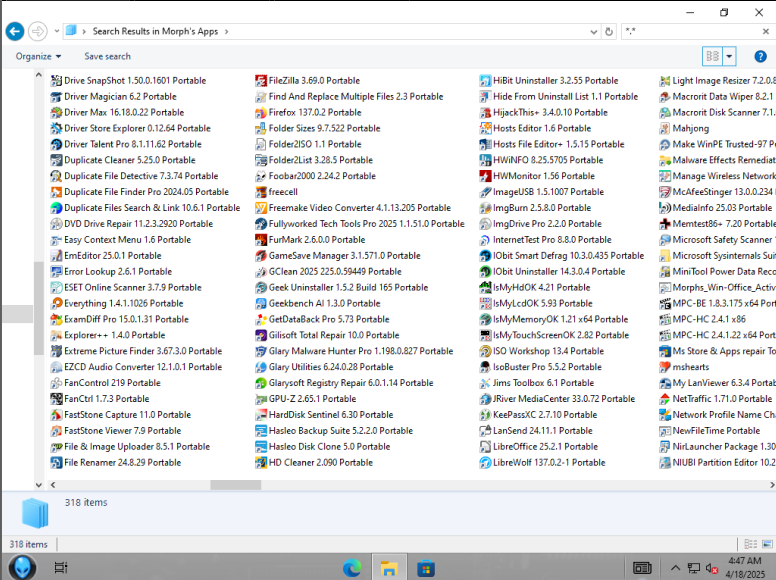Click the HWMonitor 1.56 Portable icon

tap(485, 176)
